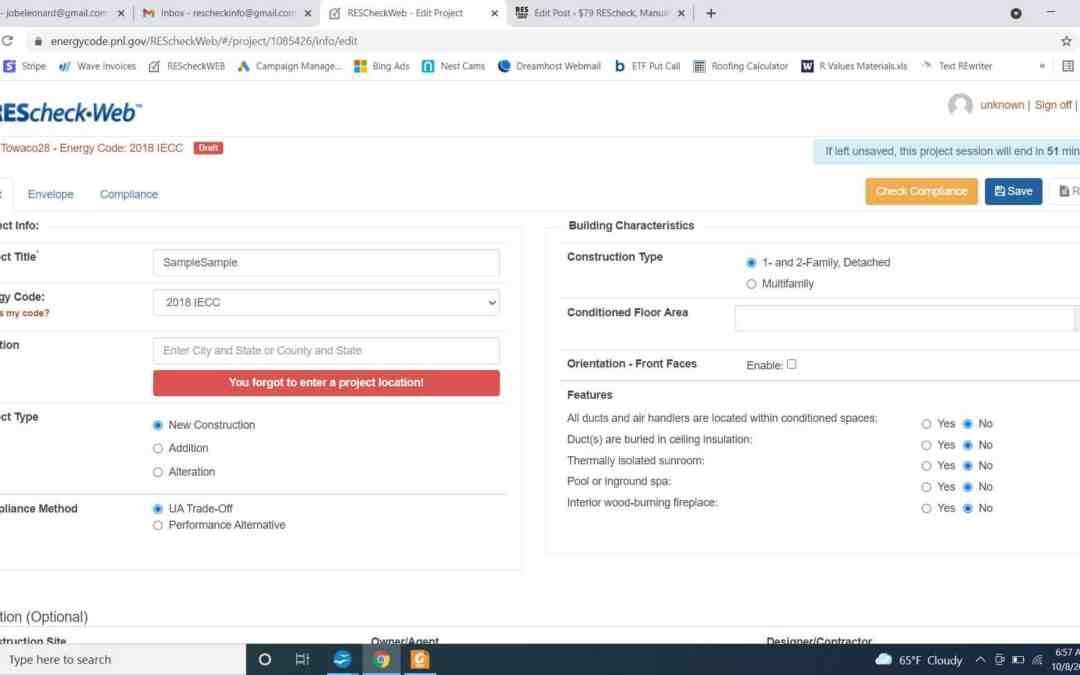Open Windows Task View in taskbar

pyautogui.click(x=302, y=659)
